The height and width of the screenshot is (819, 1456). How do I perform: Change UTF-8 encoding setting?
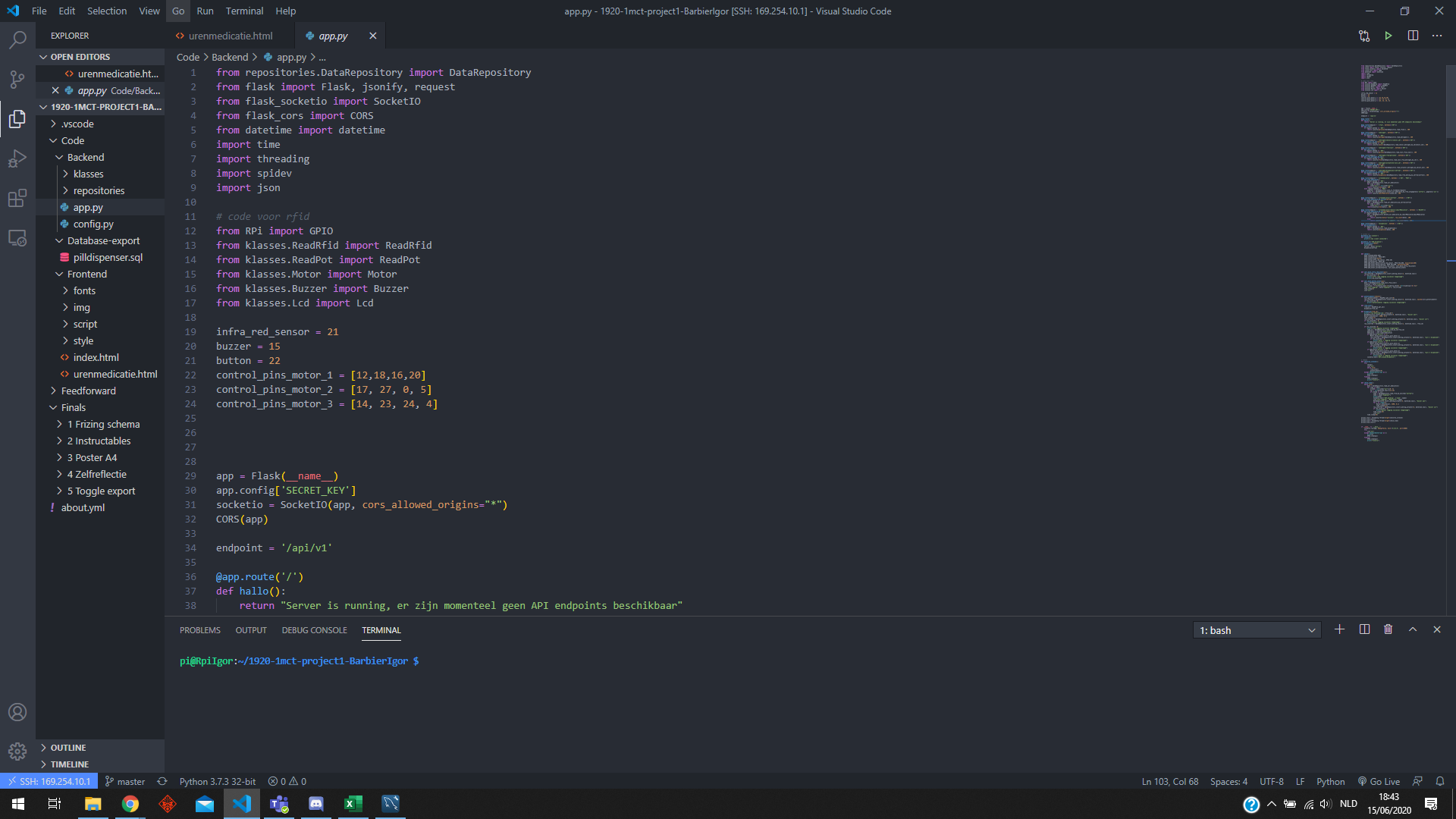1272,781
